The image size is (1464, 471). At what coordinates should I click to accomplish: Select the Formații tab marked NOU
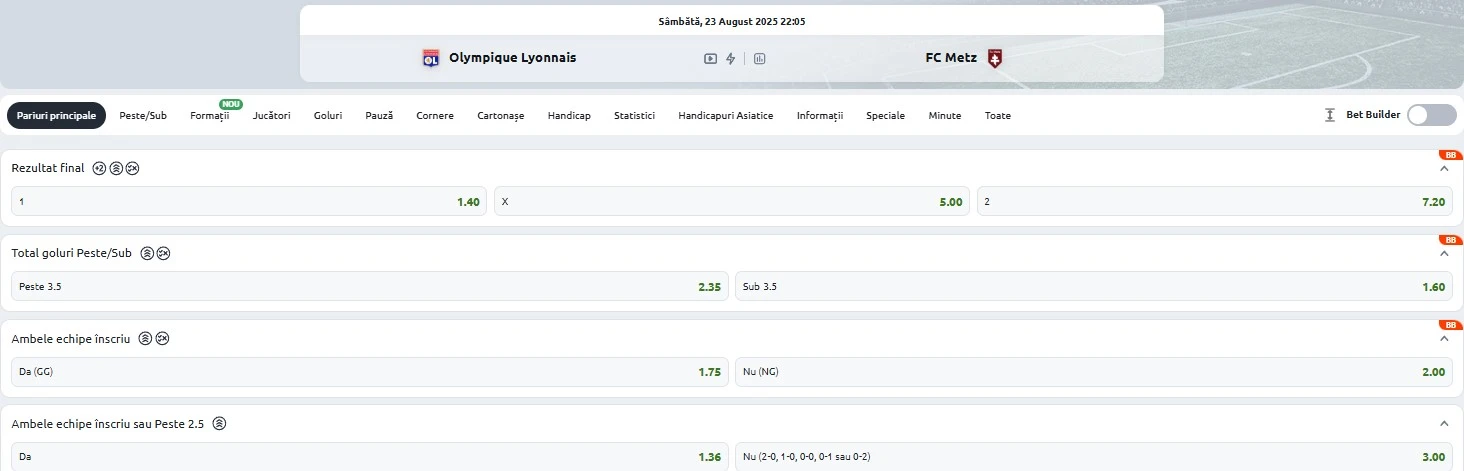click(210, 116)
